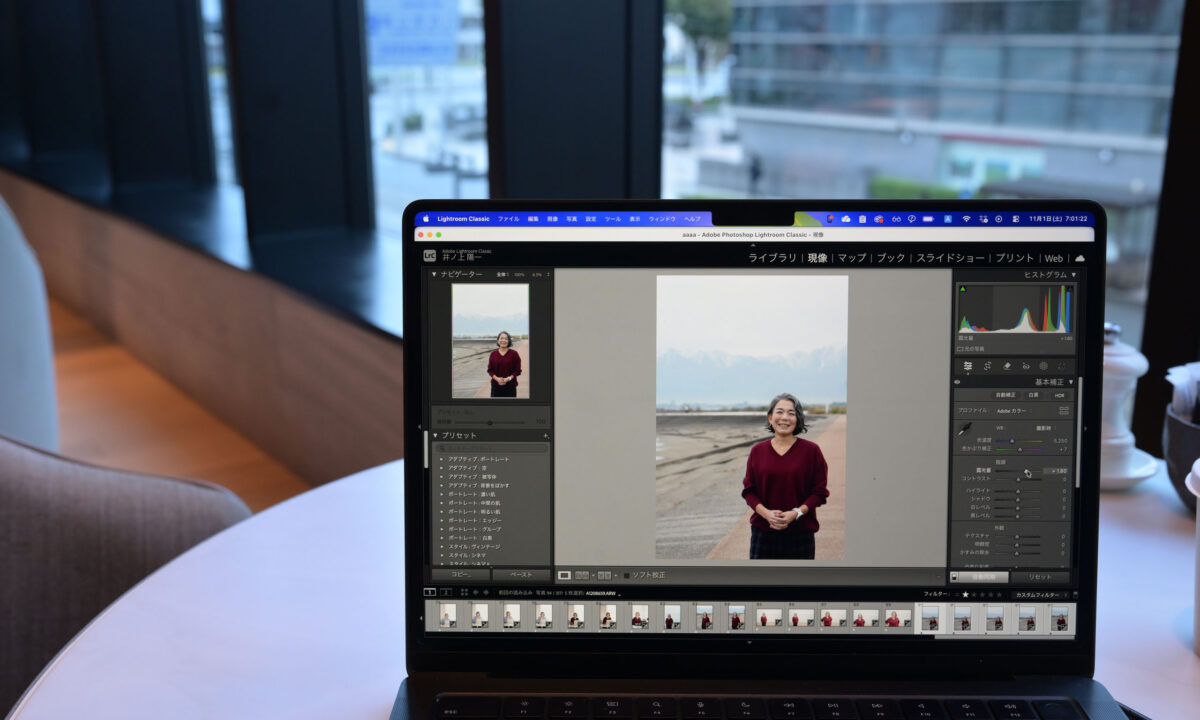Go to next photo arrow above filmstrip
This screenshot has width=1200, height=720.
pos(486,592)
